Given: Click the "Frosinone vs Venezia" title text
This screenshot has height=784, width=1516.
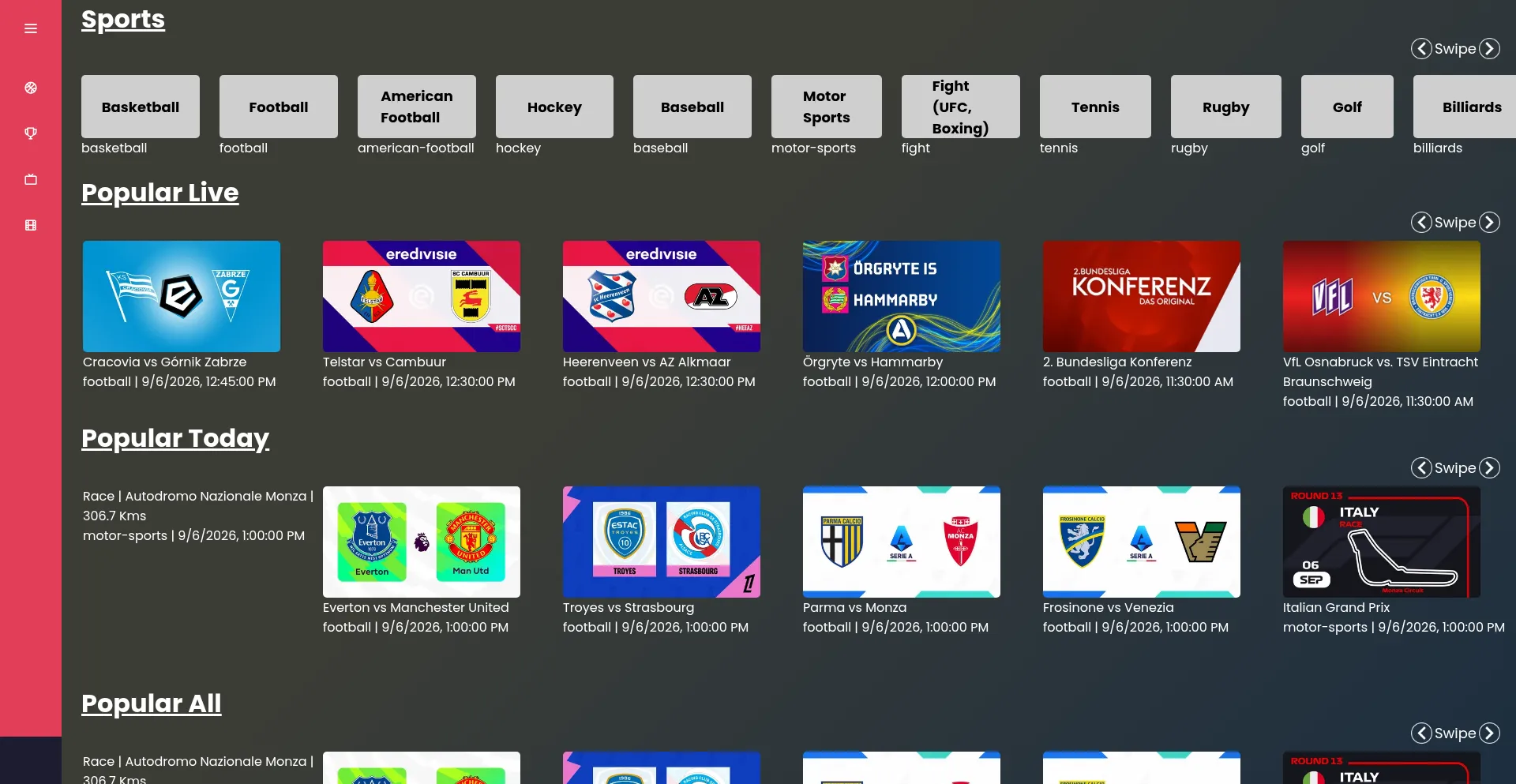Looking at the screenshot, I should click(x=1108, y=608).
